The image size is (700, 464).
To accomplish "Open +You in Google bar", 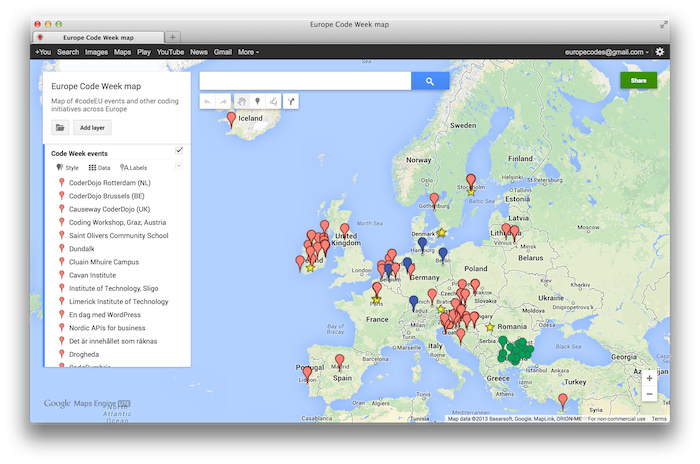I will 43,52.
